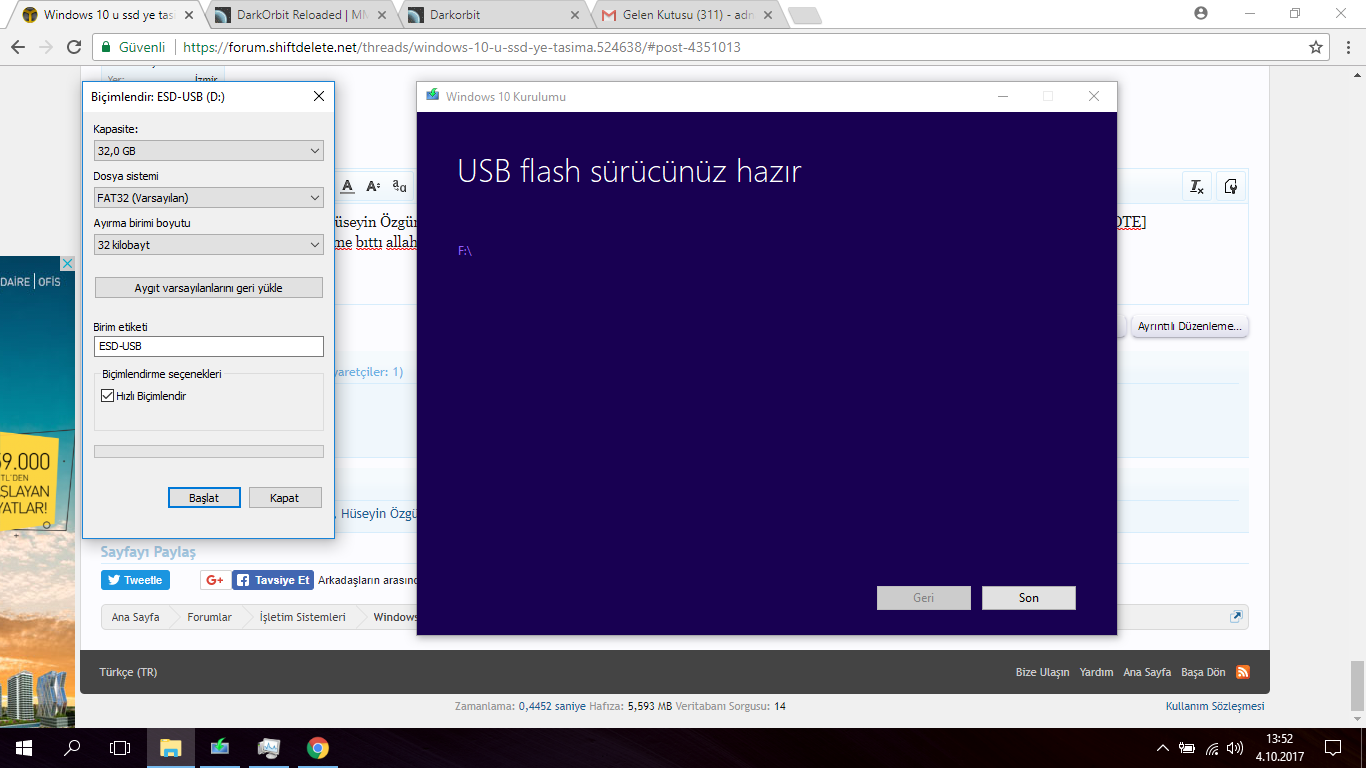The width and height of the screenshot is (1366, 768).
Task: Open İşletim Sistemleri breadcrumb link
Action: pos(302,617)
